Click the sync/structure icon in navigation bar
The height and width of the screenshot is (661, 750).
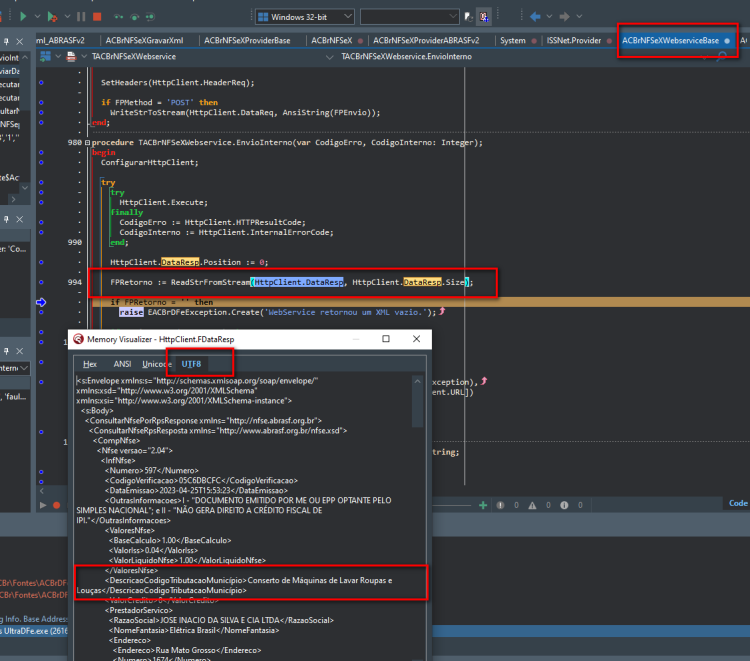tap(45, 56)
